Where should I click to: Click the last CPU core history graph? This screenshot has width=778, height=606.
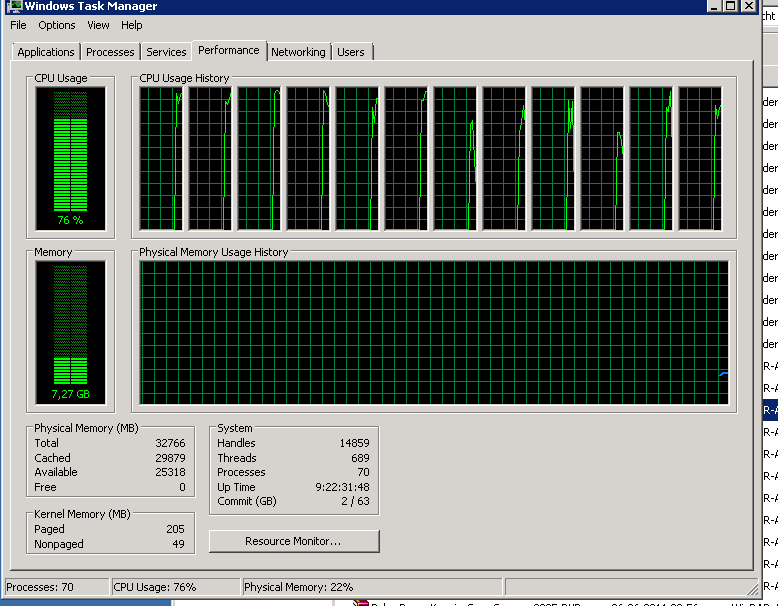click(700, 159)
